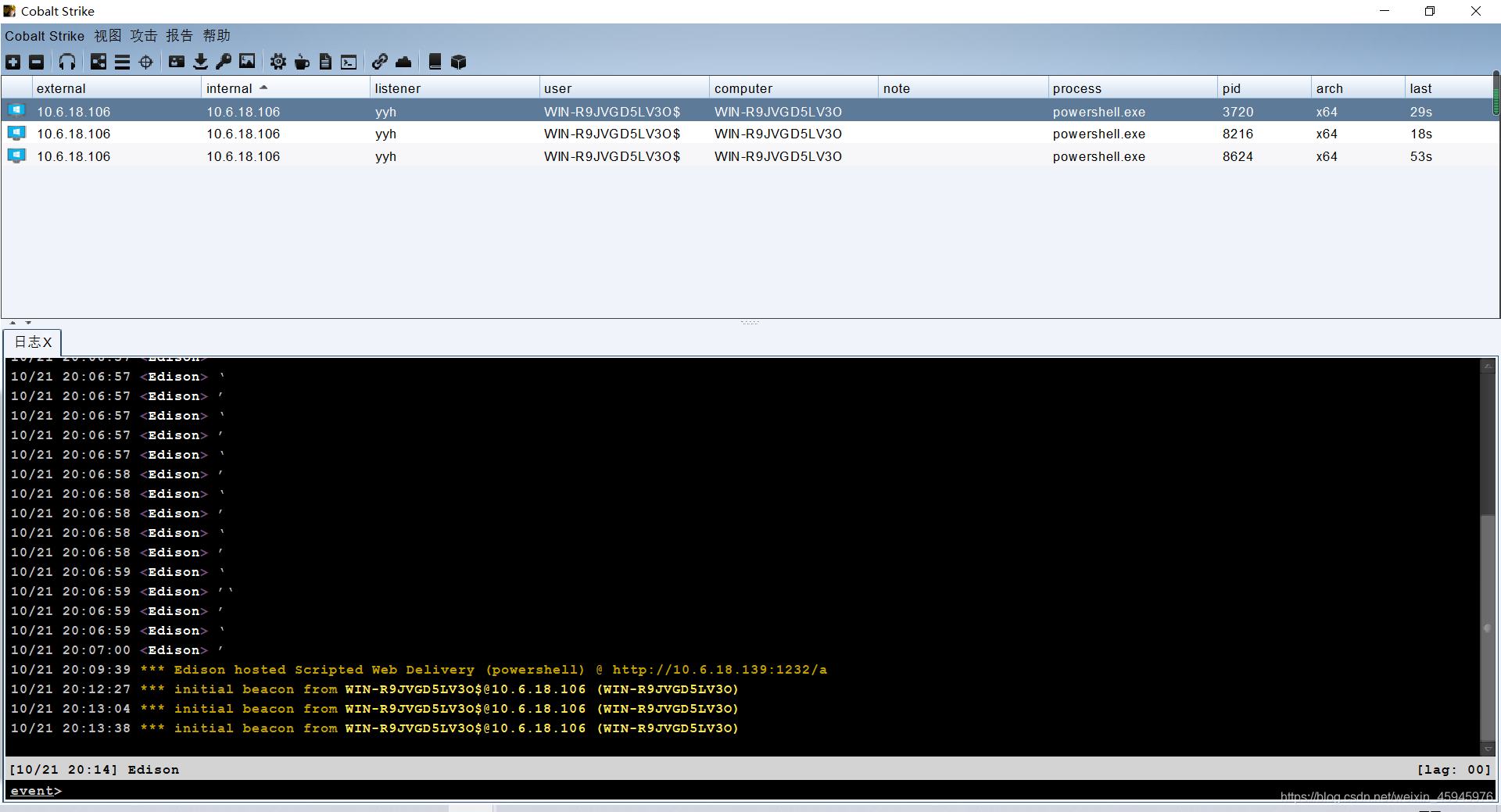Sort by user column header
Screen dimensions: 1501x812
(x=624, y=88)
